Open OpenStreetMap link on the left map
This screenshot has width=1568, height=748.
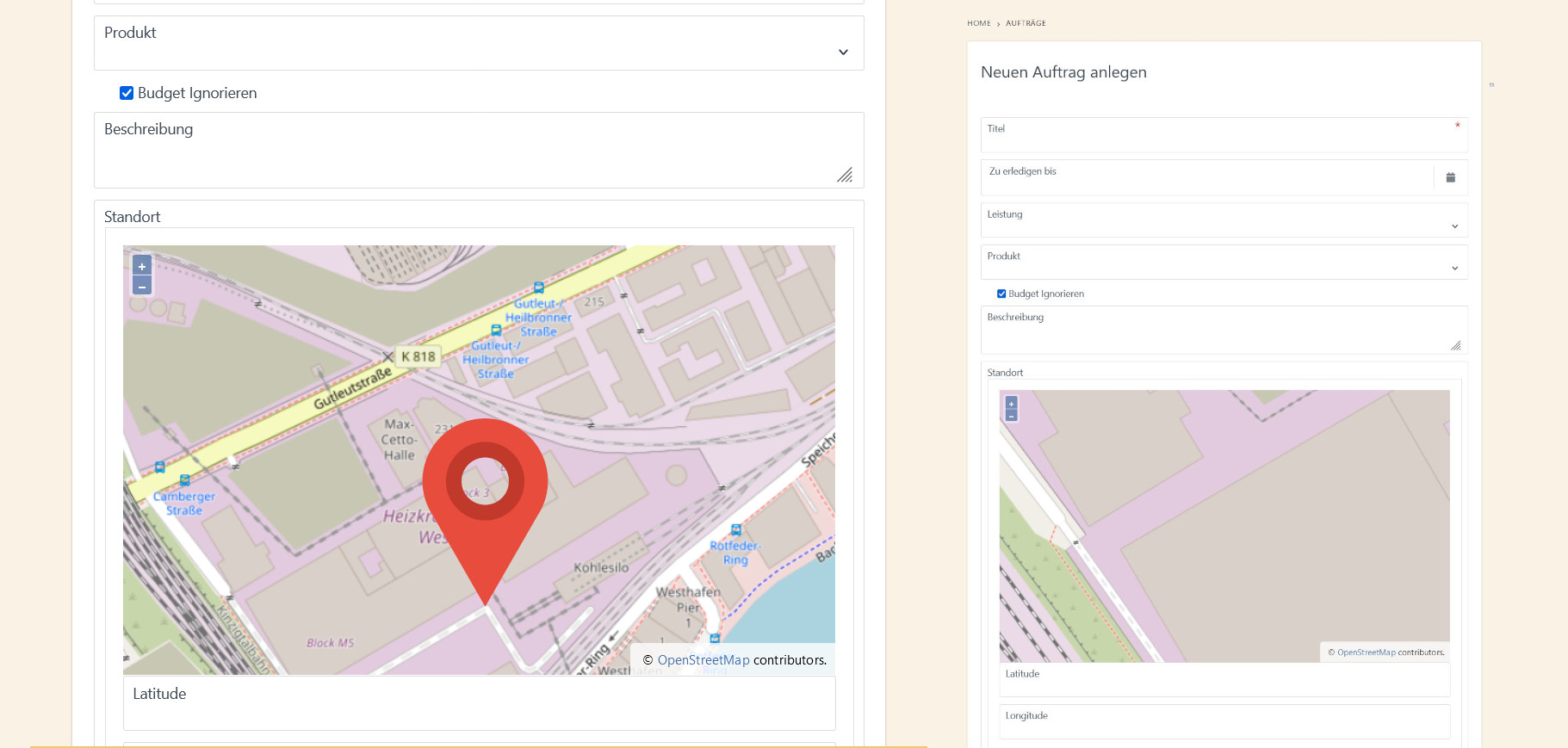(703, 660)
